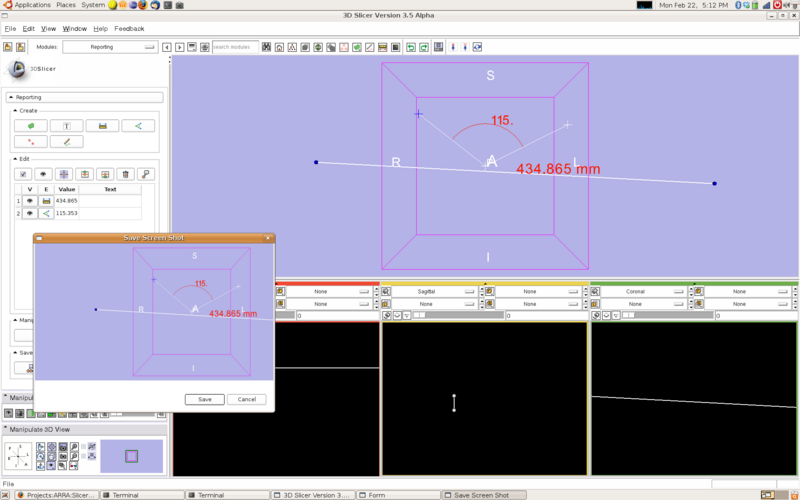Toggle the select-all checkbox in Edit

pos(25,174)
